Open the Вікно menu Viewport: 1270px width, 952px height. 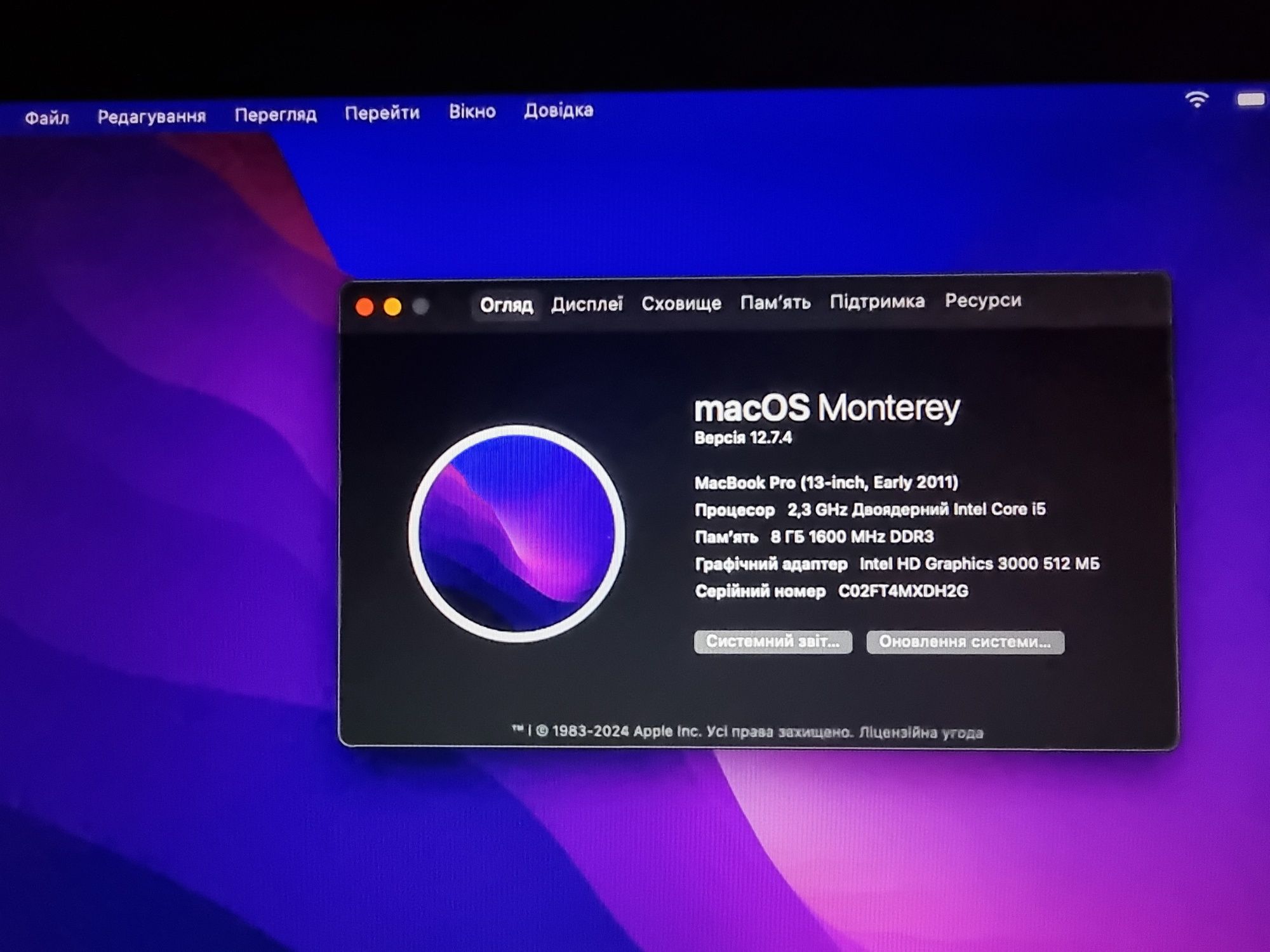point(472,111)
